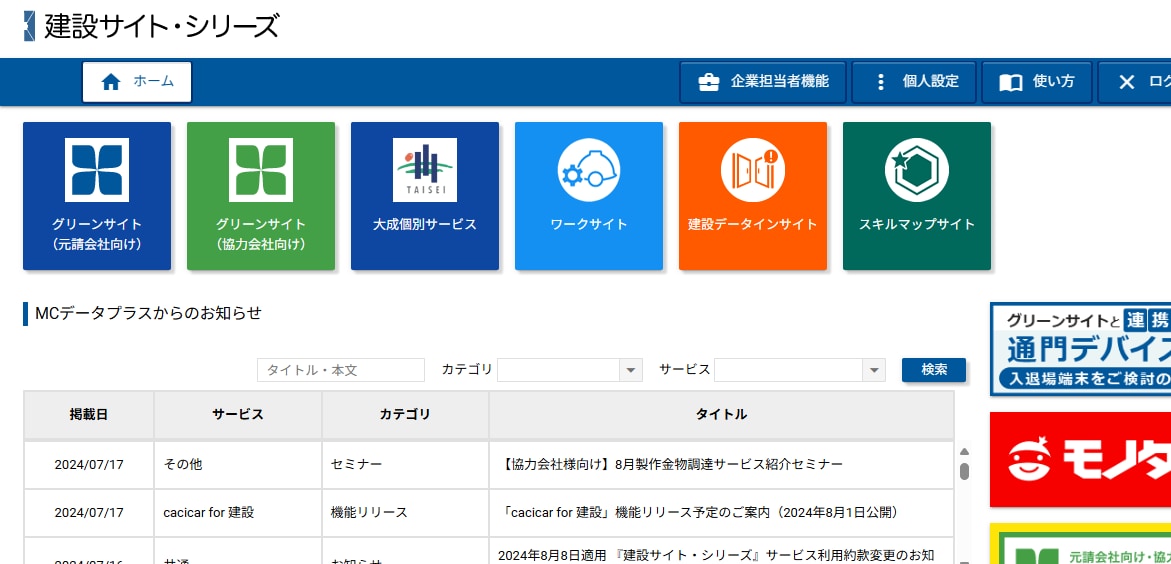Viewport: 1171px width, 564px height.
Task: Click the home icon in ホーム button
Action: (111, 82)
